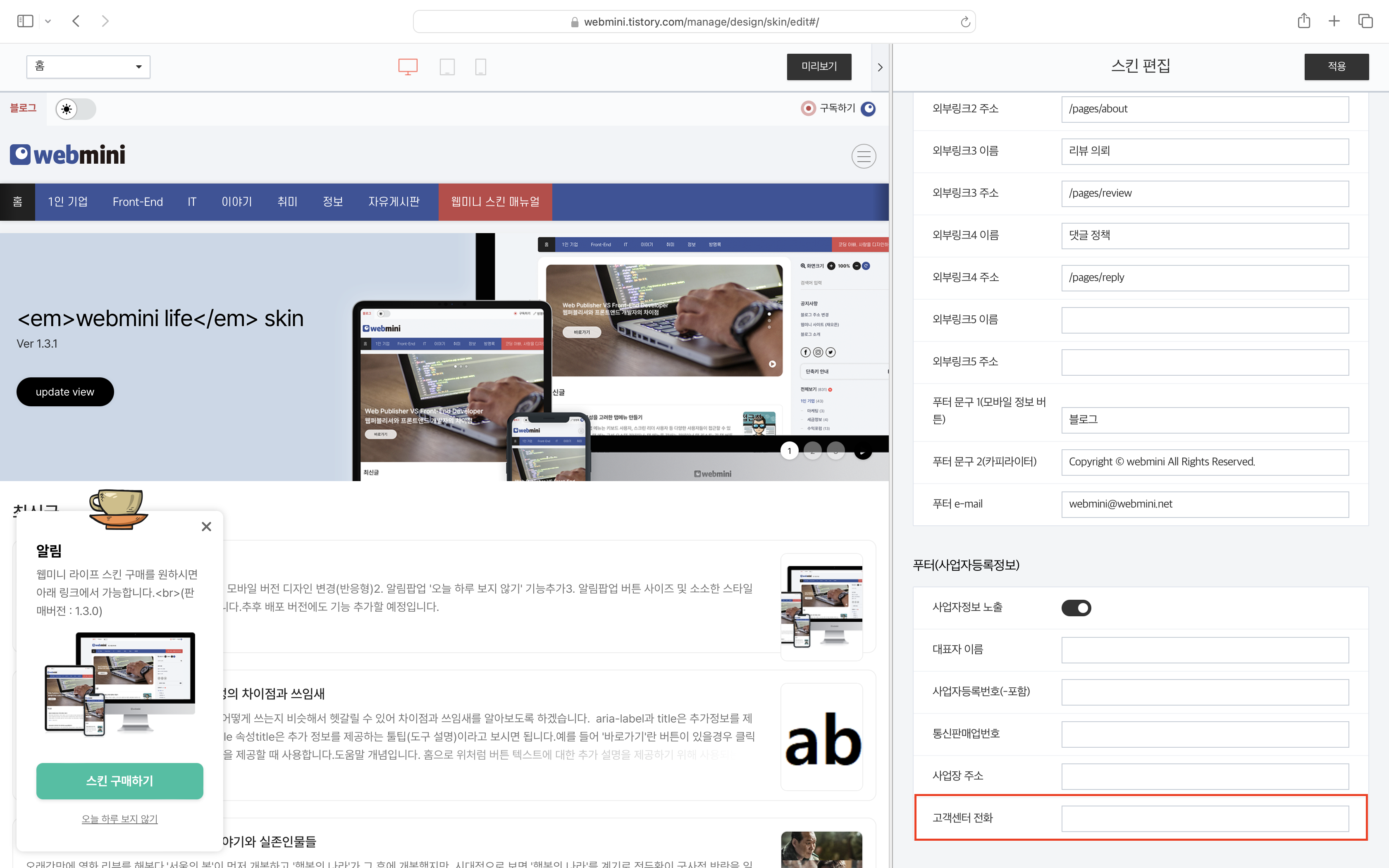Toggle 사업자정보 노출 switch

coord(1076,608)
